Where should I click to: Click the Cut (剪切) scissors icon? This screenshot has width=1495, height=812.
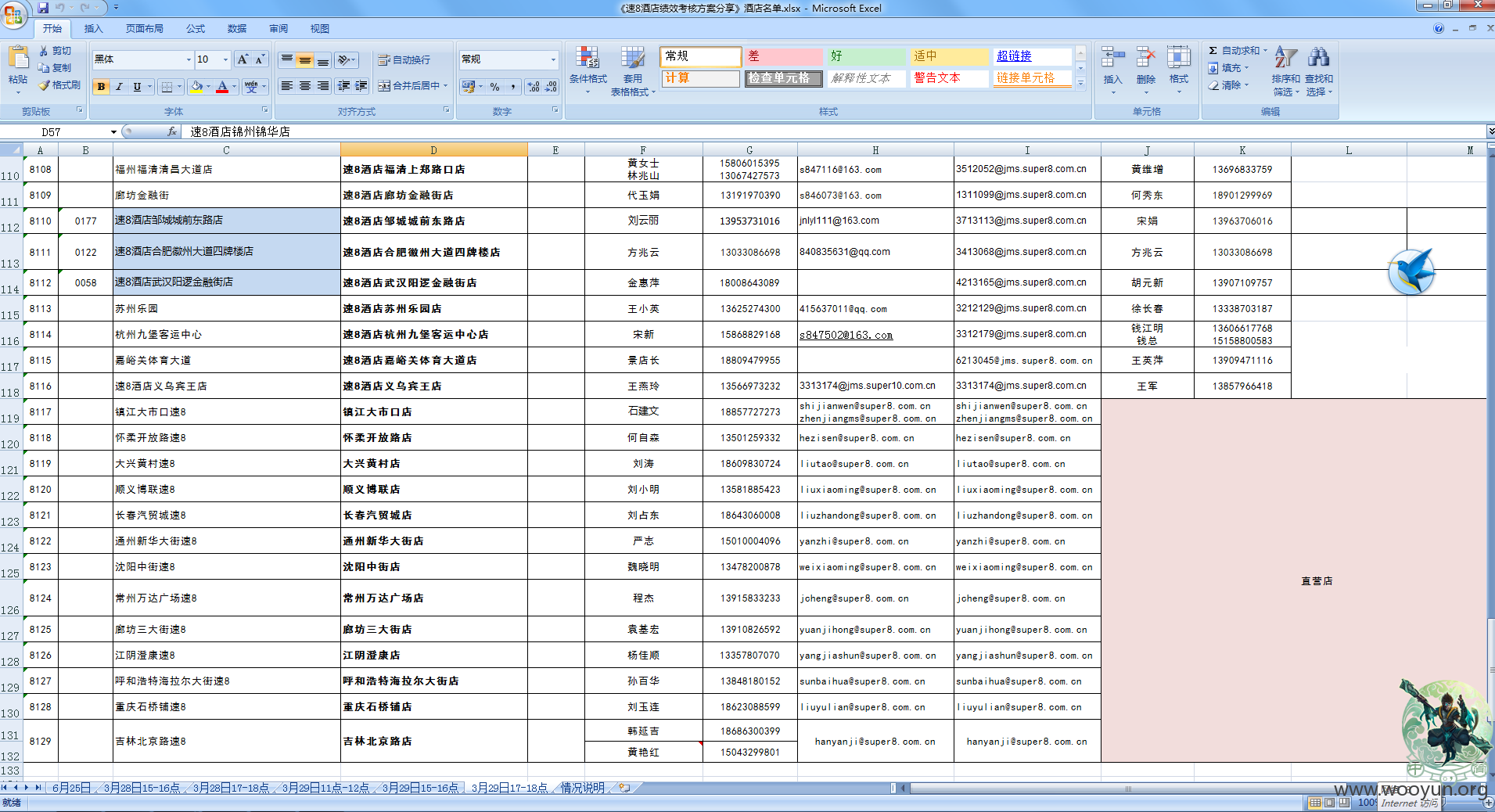pyautogui.click(x=44, y=51)
